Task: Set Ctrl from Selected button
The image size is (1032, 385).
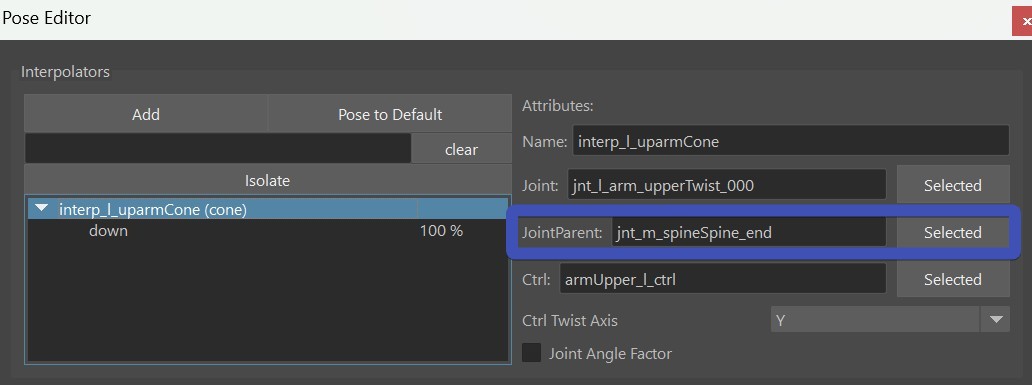Action: click(952, 279)
